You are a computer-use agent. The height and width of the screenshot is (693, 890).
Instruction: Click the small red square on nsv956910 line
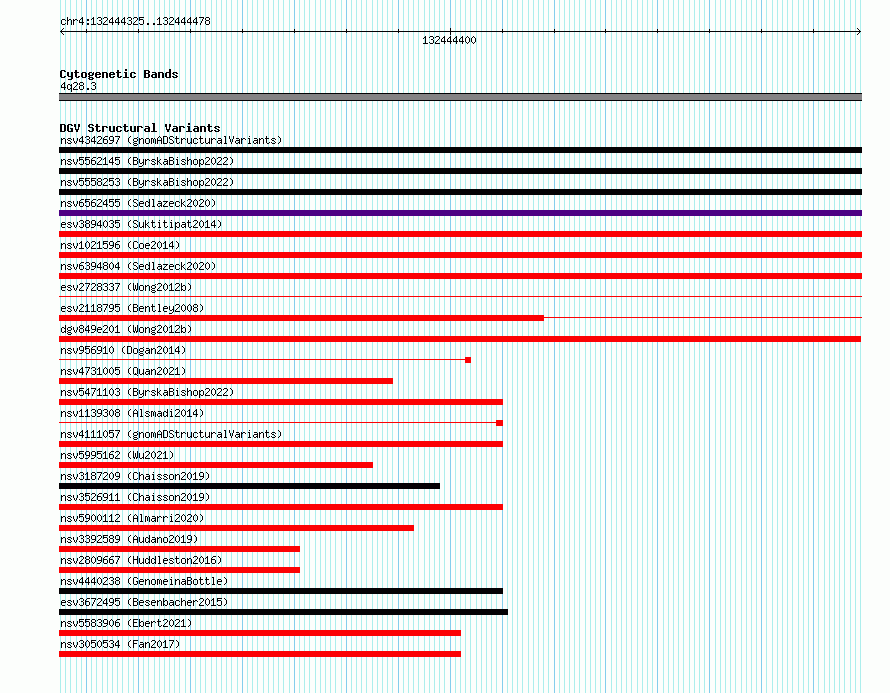click(x=468, y=360)
